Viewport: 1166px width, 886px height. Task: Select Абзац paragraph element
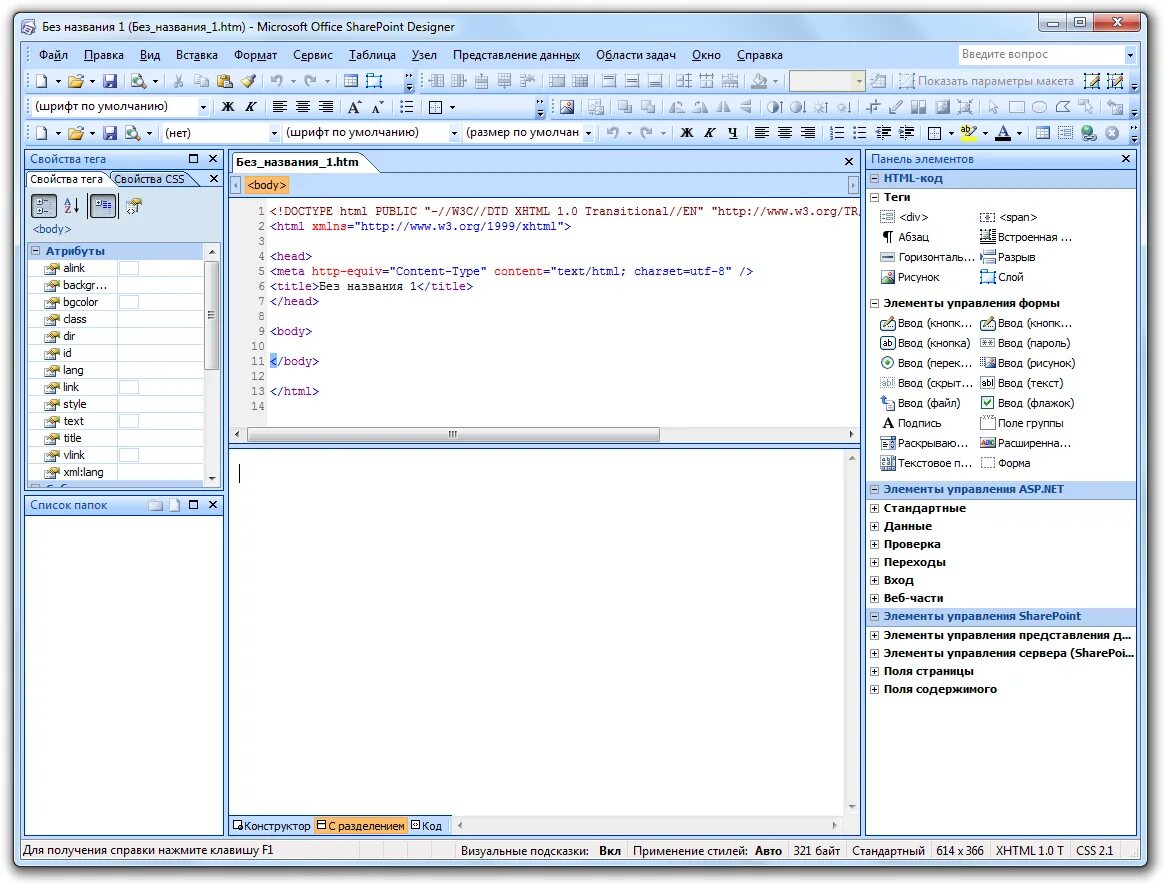point(905,237)
